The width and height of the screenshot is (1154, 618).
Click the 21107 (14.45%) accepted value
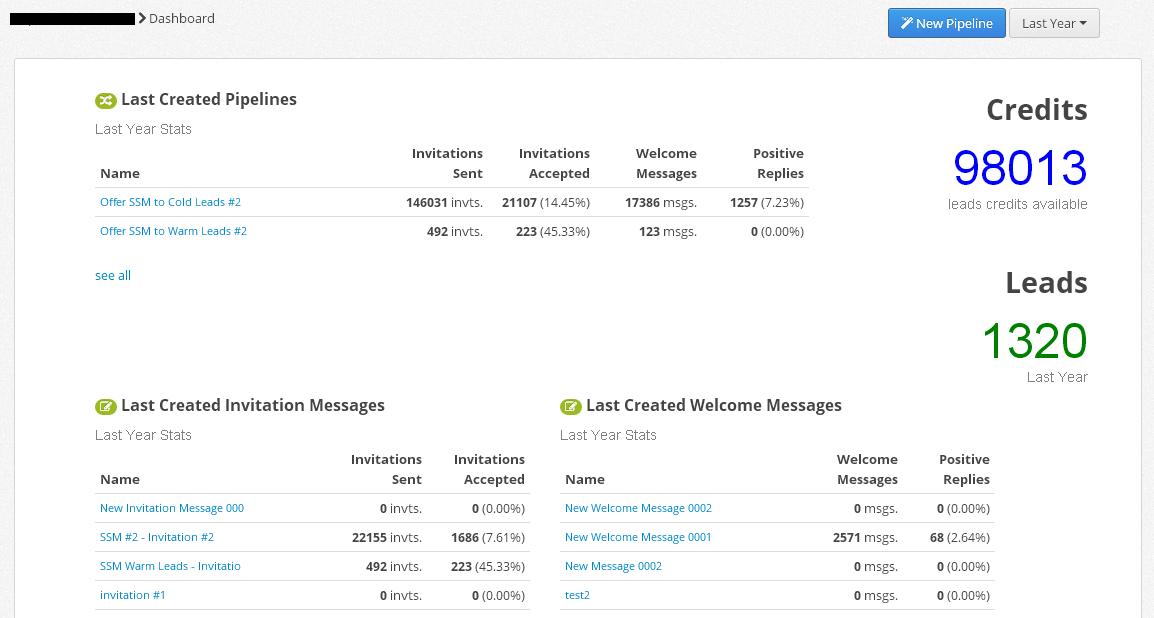(x=546, y=202)
